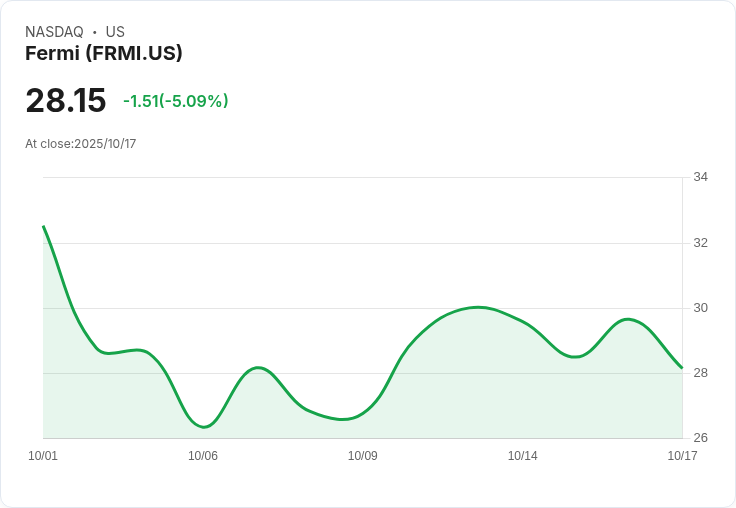Click the -1.51(-5.09%) change value
The image size is (736, 508).
pyautogui.click(x=176, y=101)
